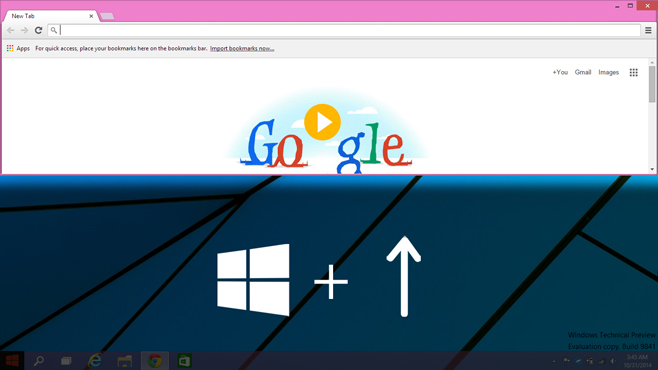Click the address bar input field
The image size is (658, 370).
pyautogui.click(x=350, y=30)
